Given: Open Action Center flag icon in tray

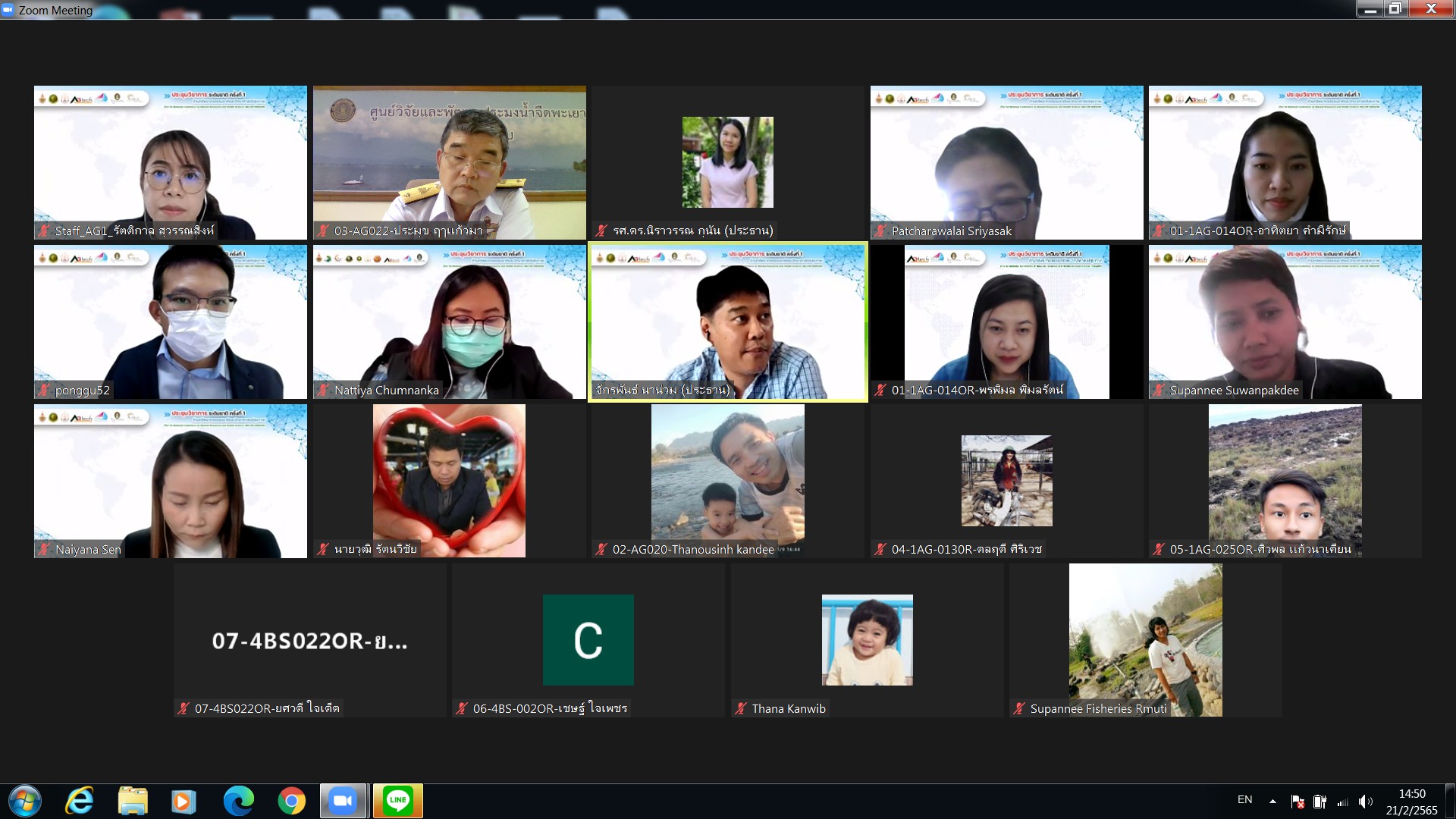Looking at the screenshot, I should [x=1297, y=802].
